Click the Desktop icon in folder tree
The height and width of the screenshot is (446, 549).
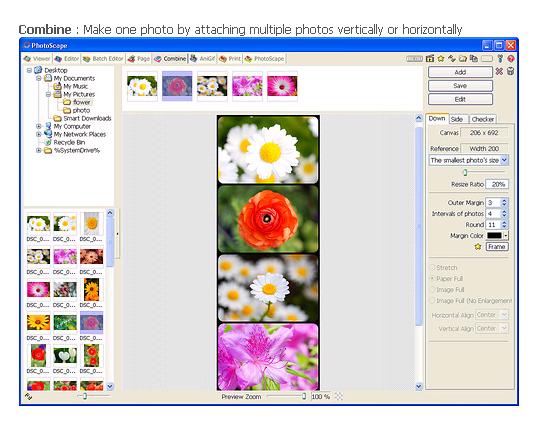coord(38,70)
